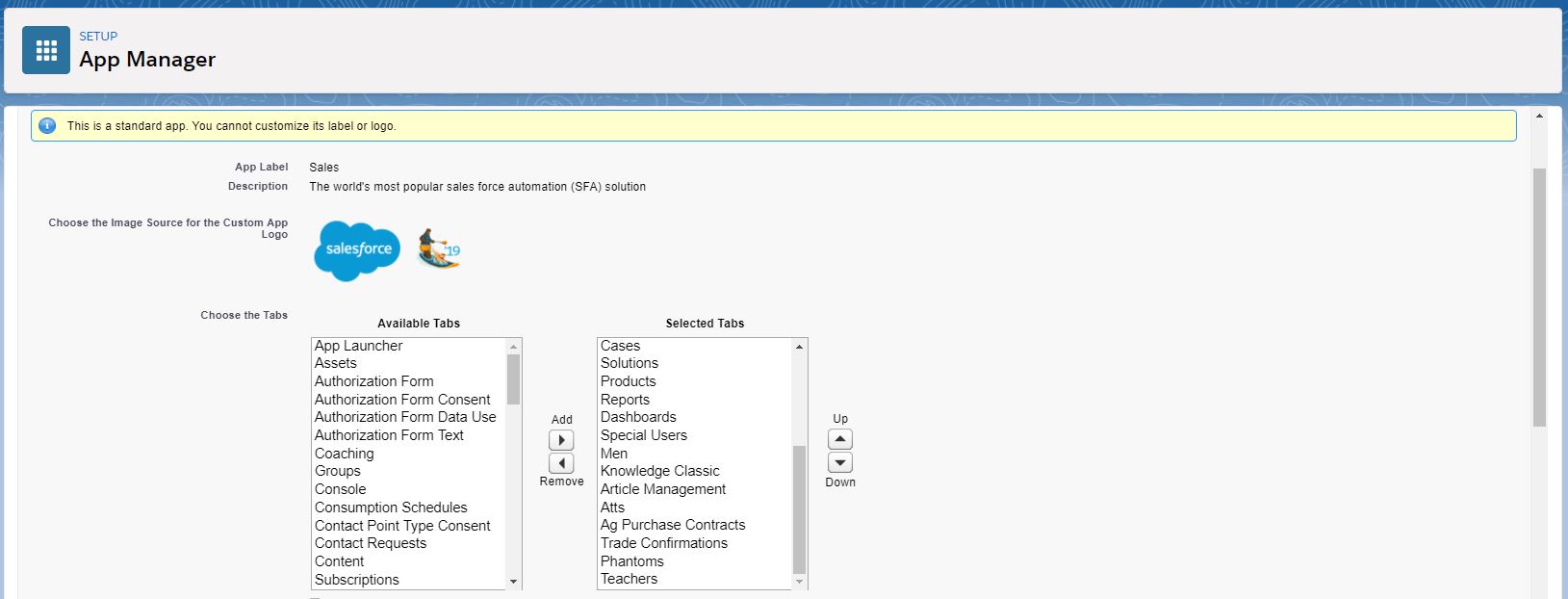
Task: Select Groups in Available Tabs
Action: click(x=408, y=471)
